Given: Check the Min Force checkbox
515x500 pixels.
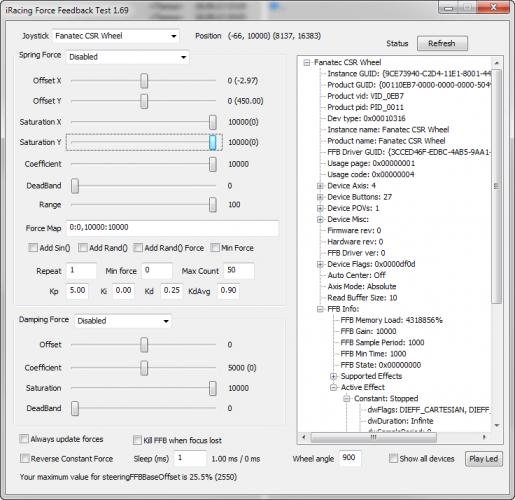Looking at the screenshot, I should 215,248.
